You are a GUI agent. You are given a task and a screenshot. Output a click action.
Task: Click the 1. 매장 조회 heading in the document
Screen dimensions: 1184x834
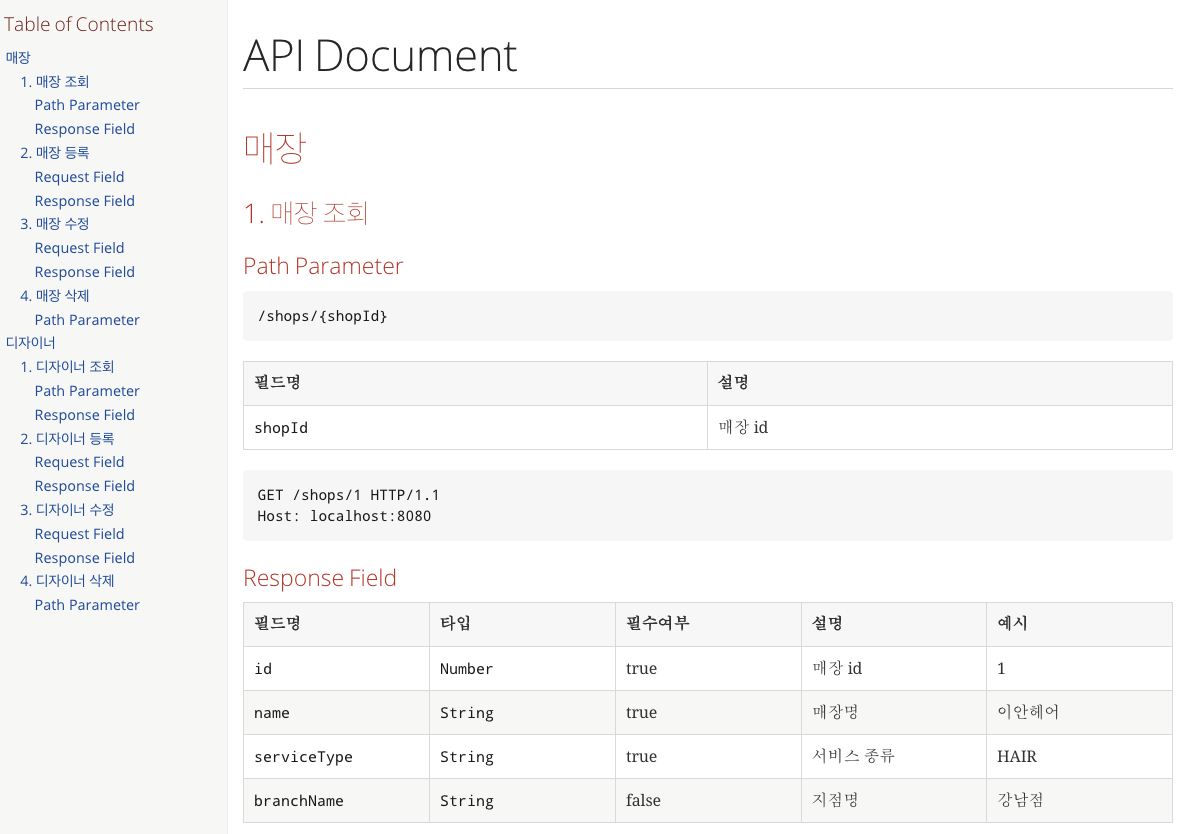click(306, 213)
